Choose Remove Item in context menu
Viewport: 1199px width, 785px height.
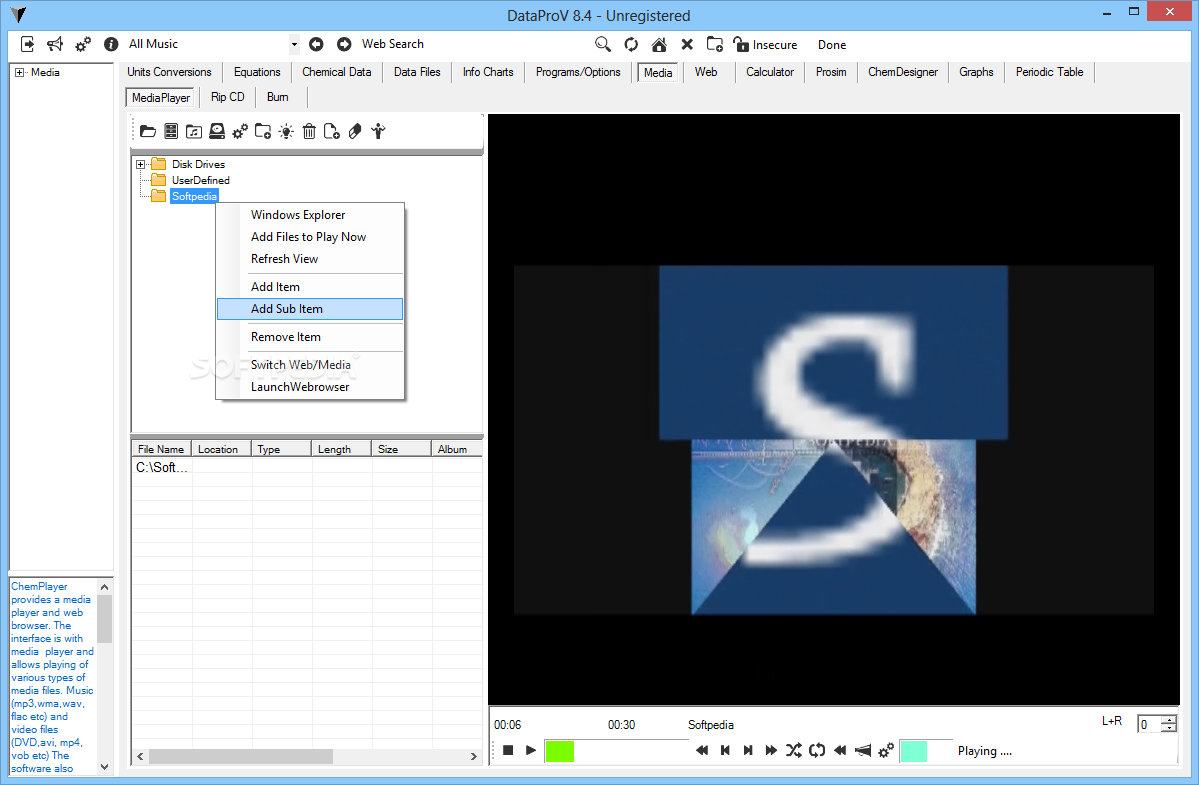click(310, 337)
